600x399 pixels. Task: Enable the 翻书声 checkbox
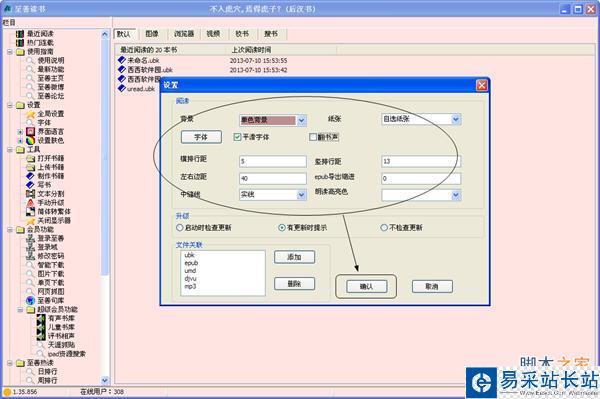(x=313, y=137)
